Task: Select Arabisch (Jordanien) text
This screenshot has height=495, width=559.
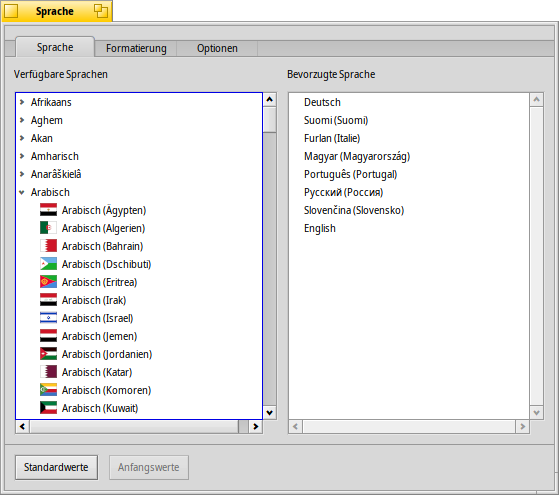Action: (x=107, y=354)
